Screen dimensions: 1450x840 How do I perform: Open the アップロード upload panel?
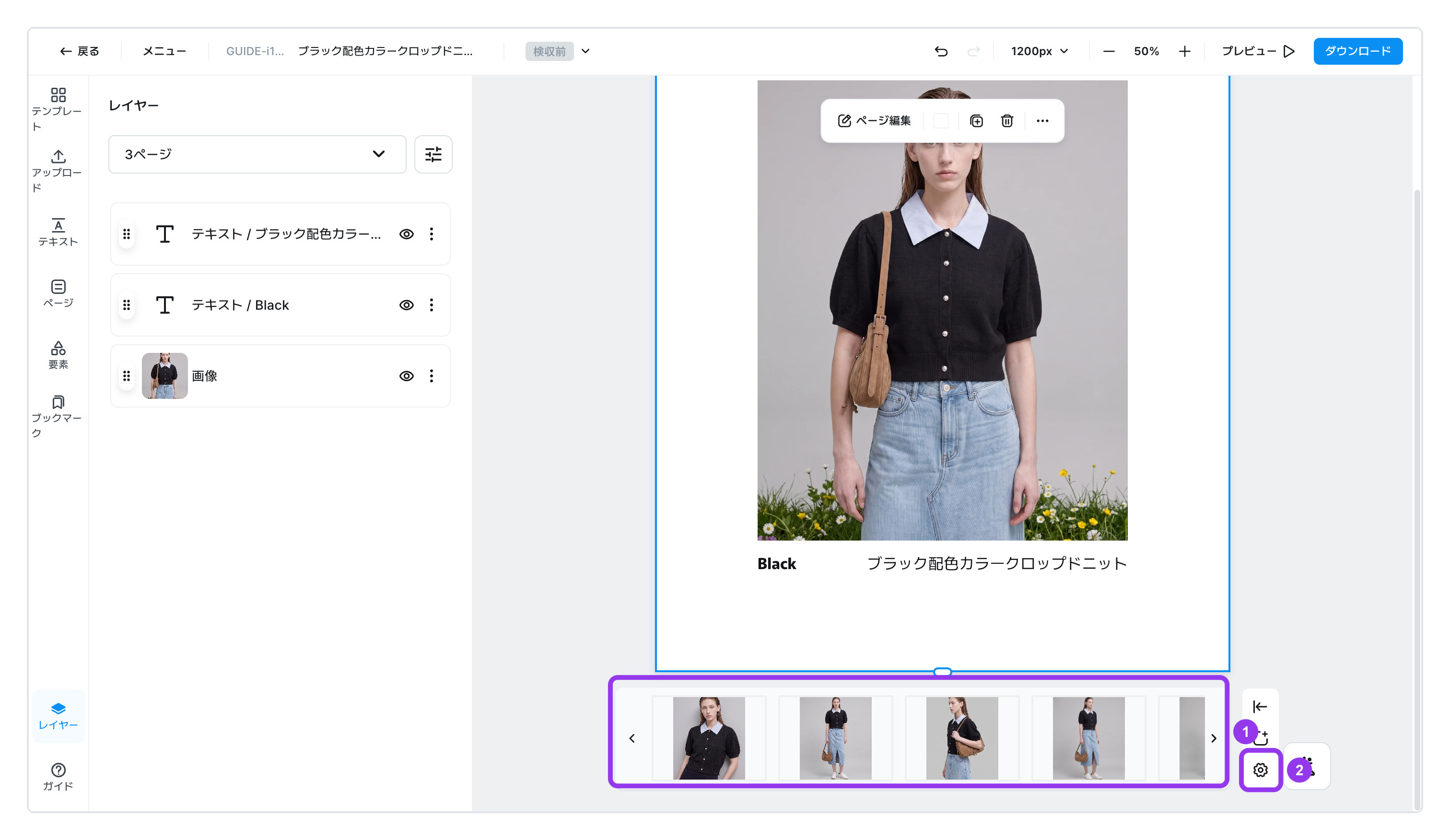(58, 171)
